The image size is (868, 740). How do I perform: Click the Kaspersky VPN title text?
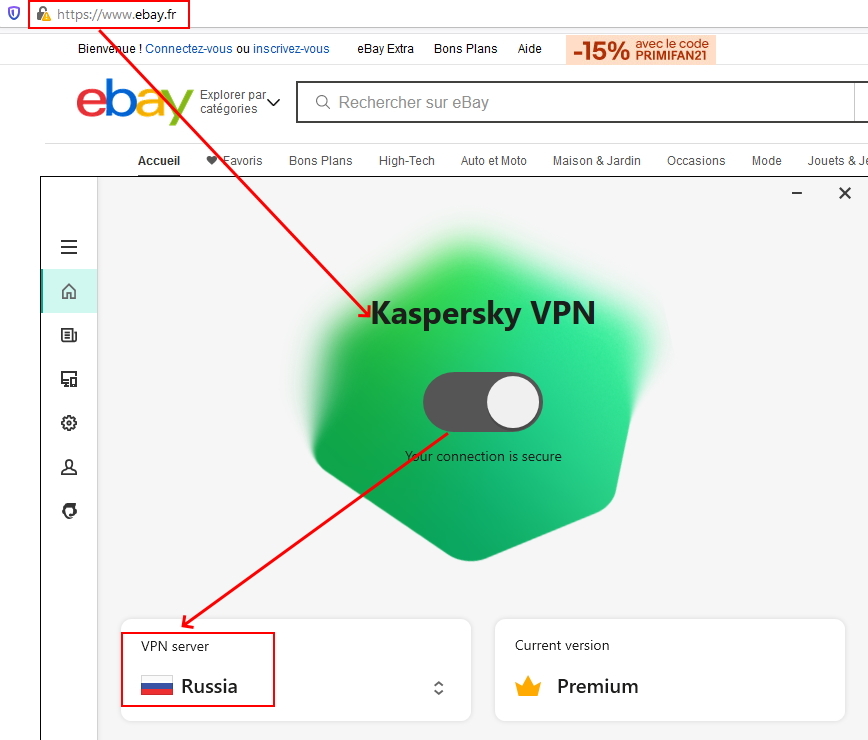(483, 313)
